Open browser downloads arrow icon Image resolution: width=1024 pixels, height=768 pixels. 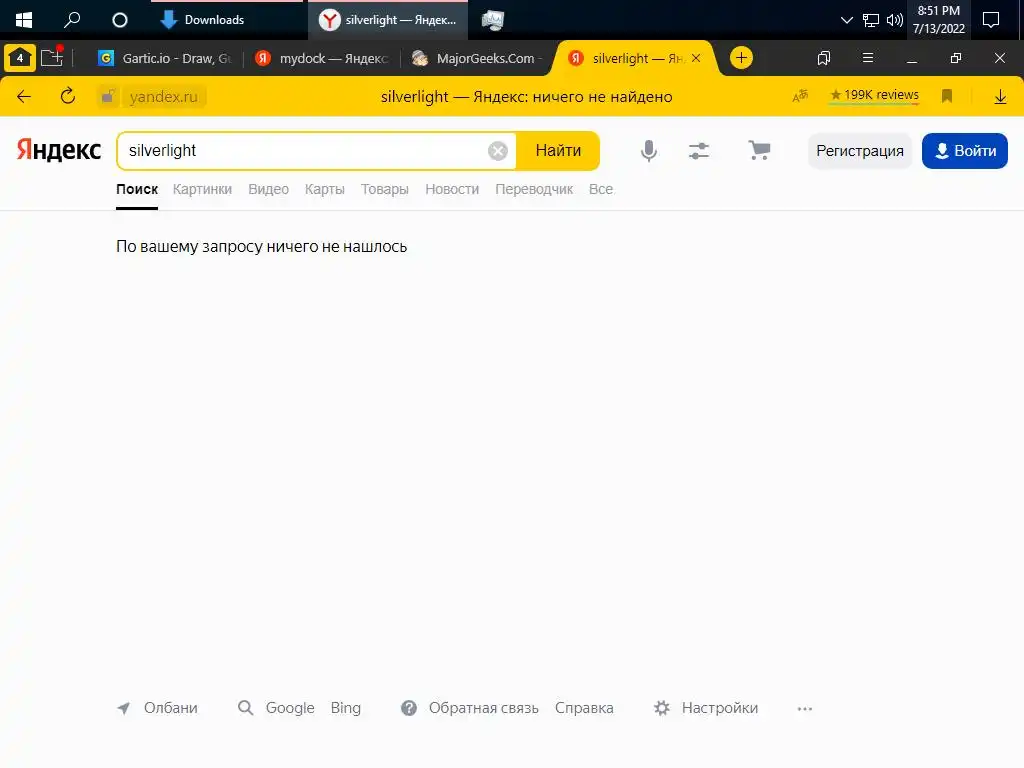pyautogui.click(x=1000, y=97)
